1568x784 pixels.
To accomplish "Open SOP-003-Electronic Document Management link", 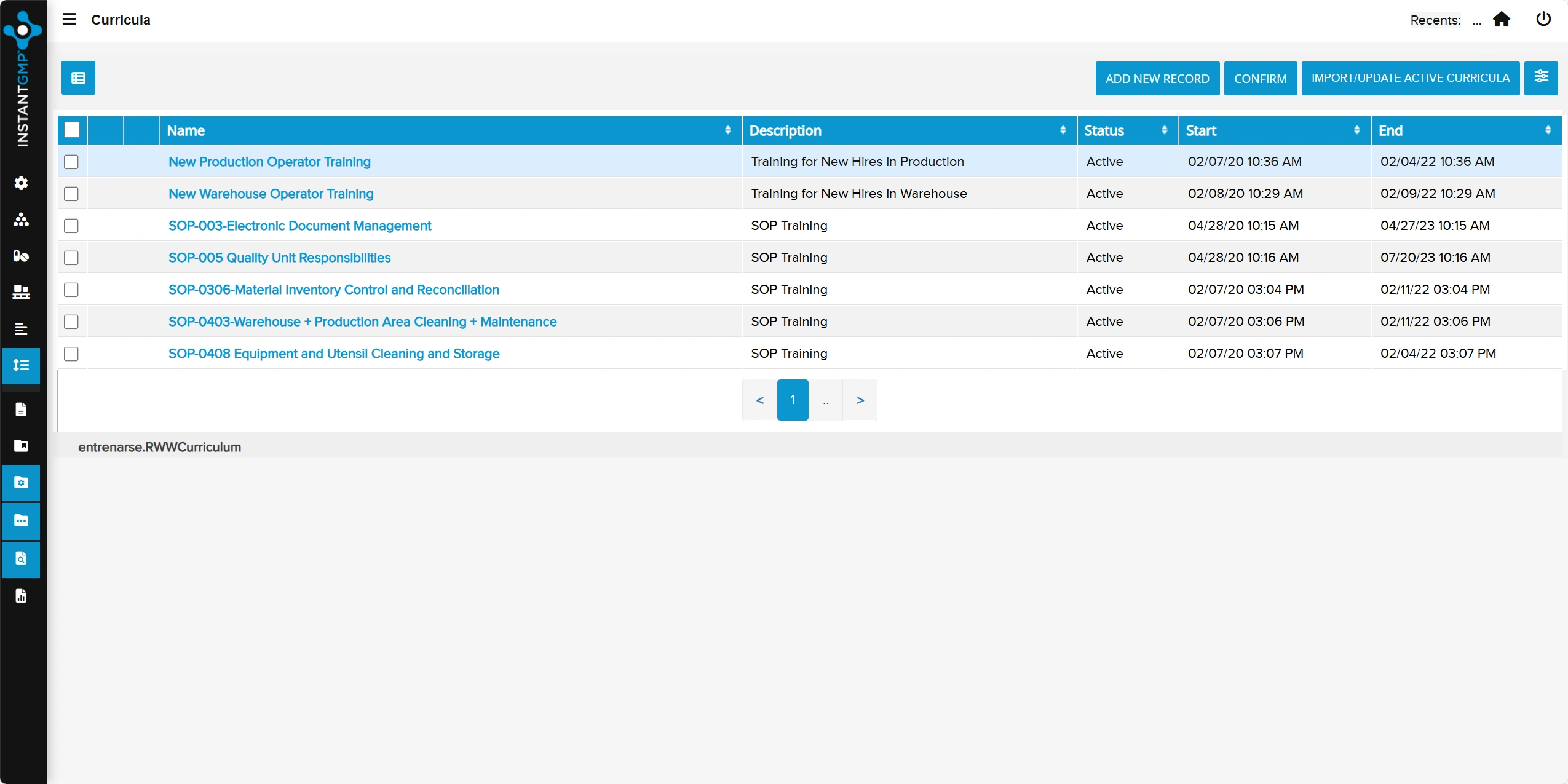I will click(299, 226).
